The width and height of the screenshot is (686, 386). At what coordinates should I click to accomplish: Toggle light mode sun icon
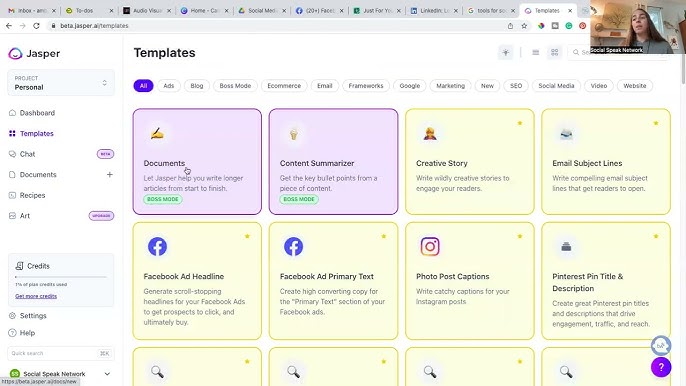pyautogui.click(x=506, y=53)
